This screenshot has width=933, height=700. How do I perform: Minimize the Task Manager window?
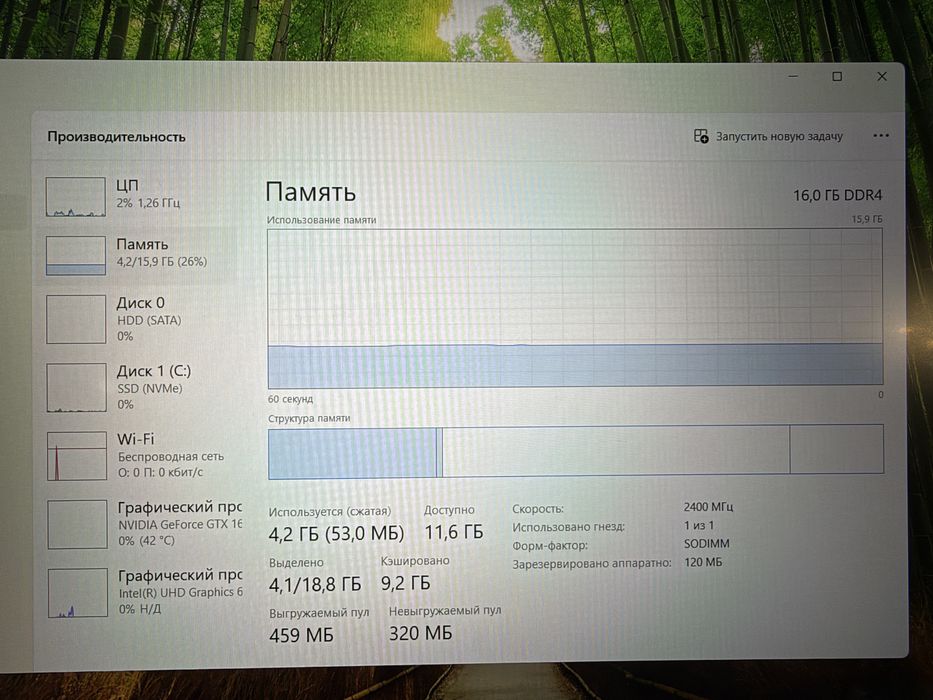793,76
